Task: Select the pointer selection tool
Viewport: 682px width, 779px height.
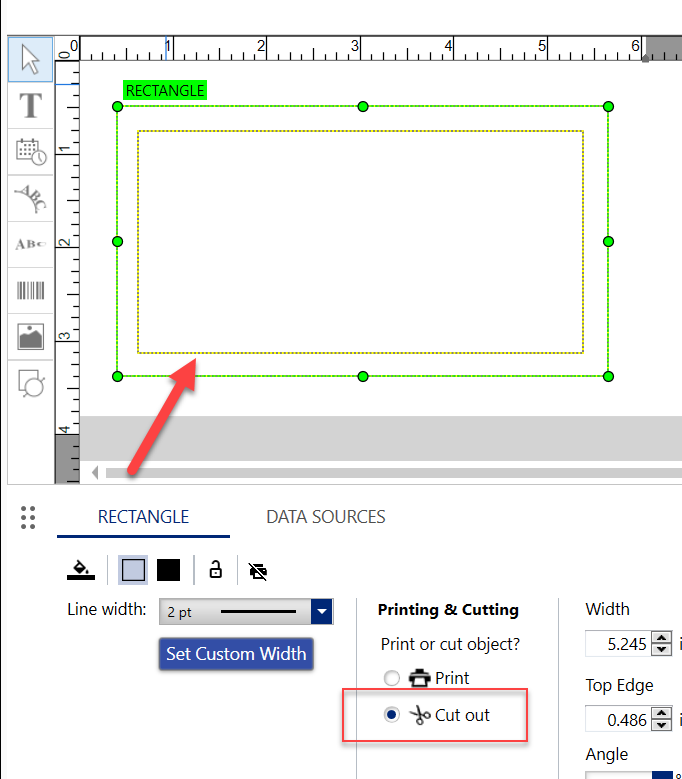Action: (x=31, y=60)
